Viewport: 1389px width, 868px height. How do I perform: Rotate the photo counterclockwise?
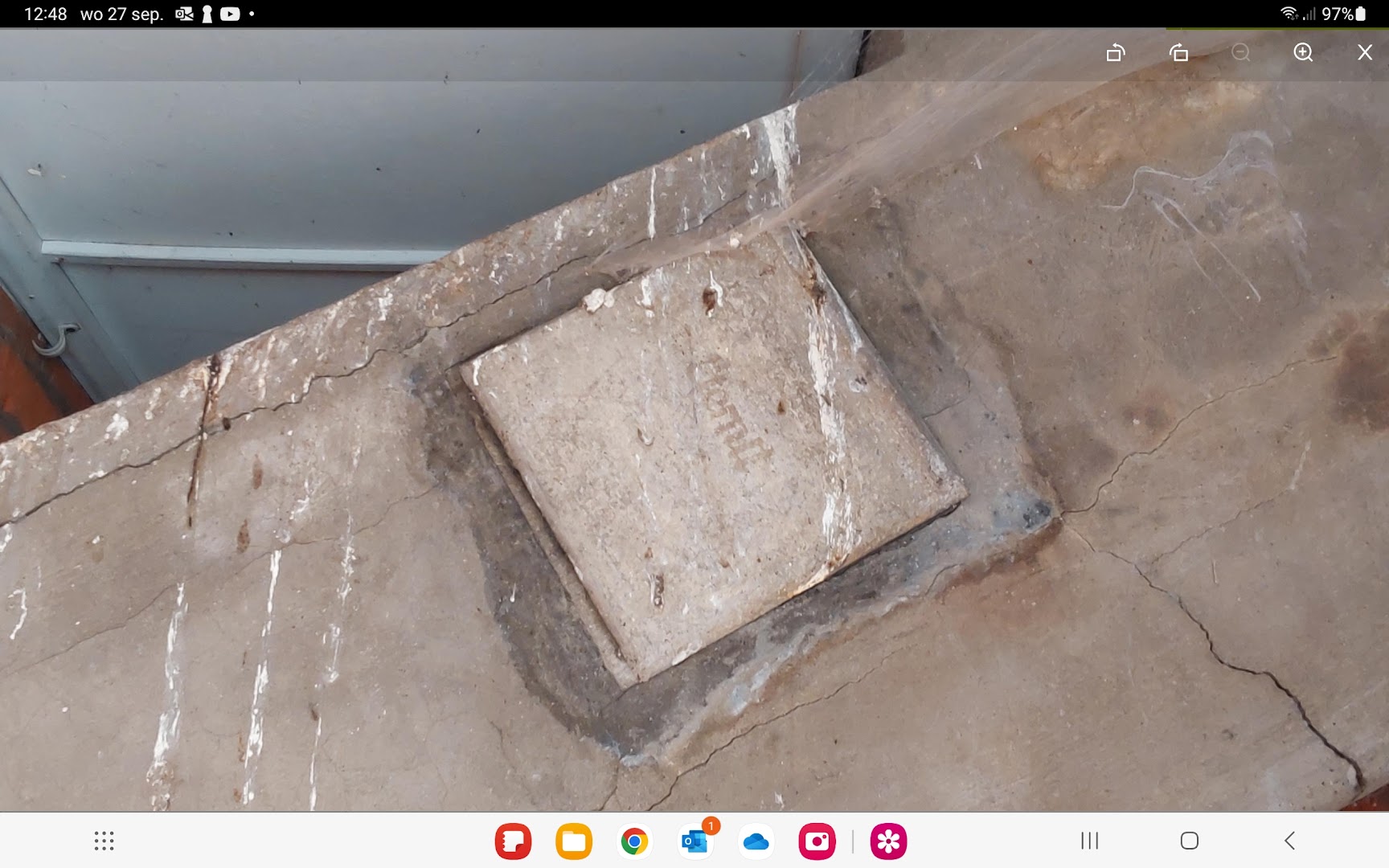(x=1116, y=53)
